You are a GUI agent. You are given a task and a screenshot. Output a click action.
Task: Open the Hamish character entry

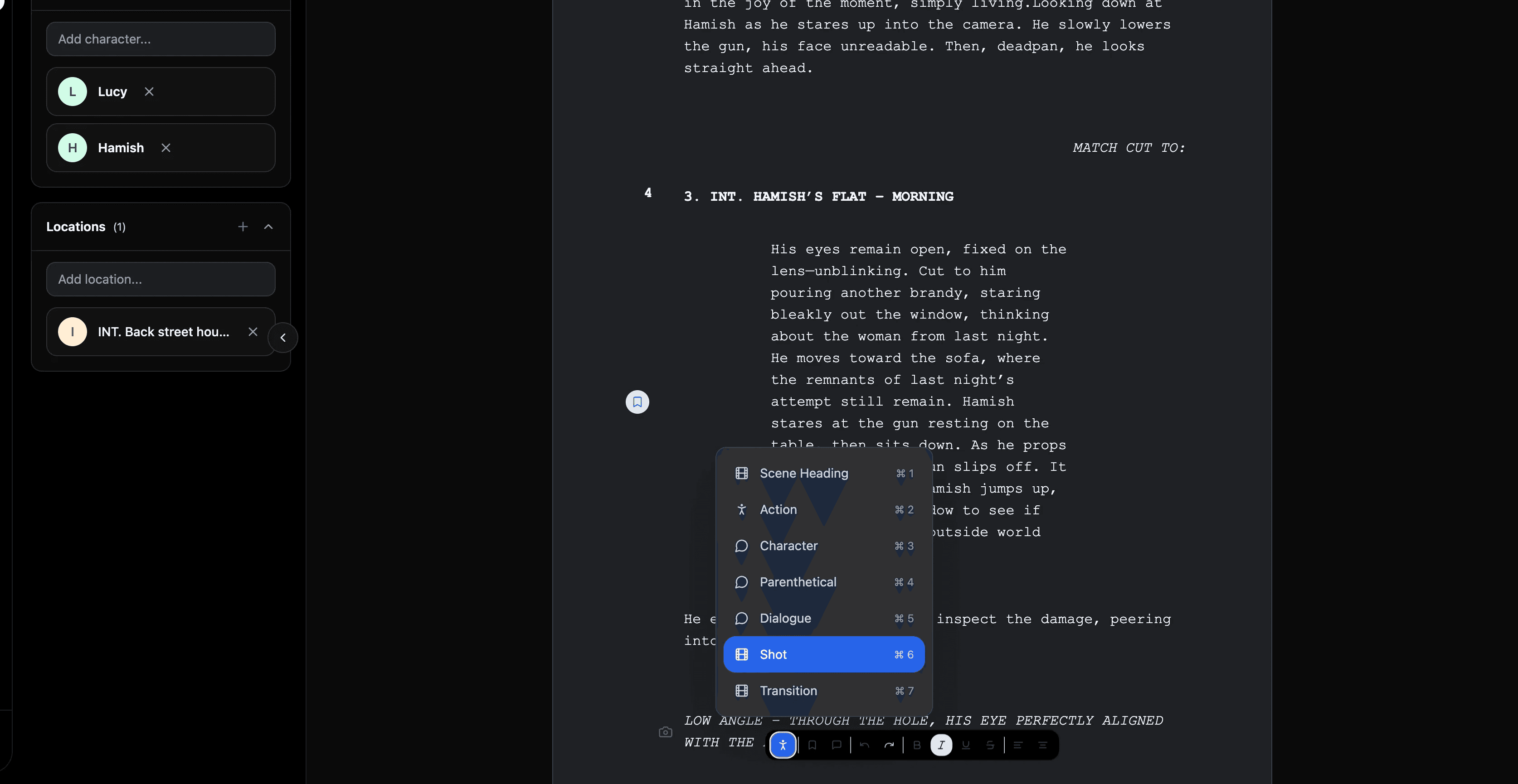point(161,148)
